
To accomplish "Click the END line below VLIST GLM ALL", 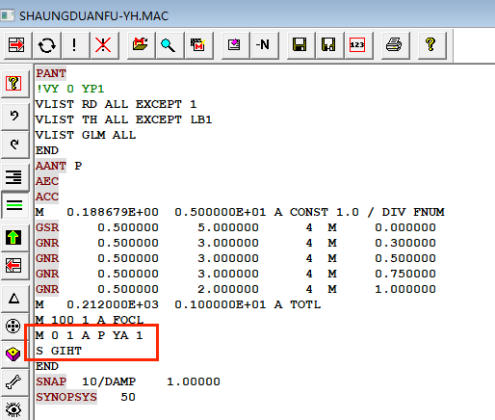I will click(x=47, y=150).
